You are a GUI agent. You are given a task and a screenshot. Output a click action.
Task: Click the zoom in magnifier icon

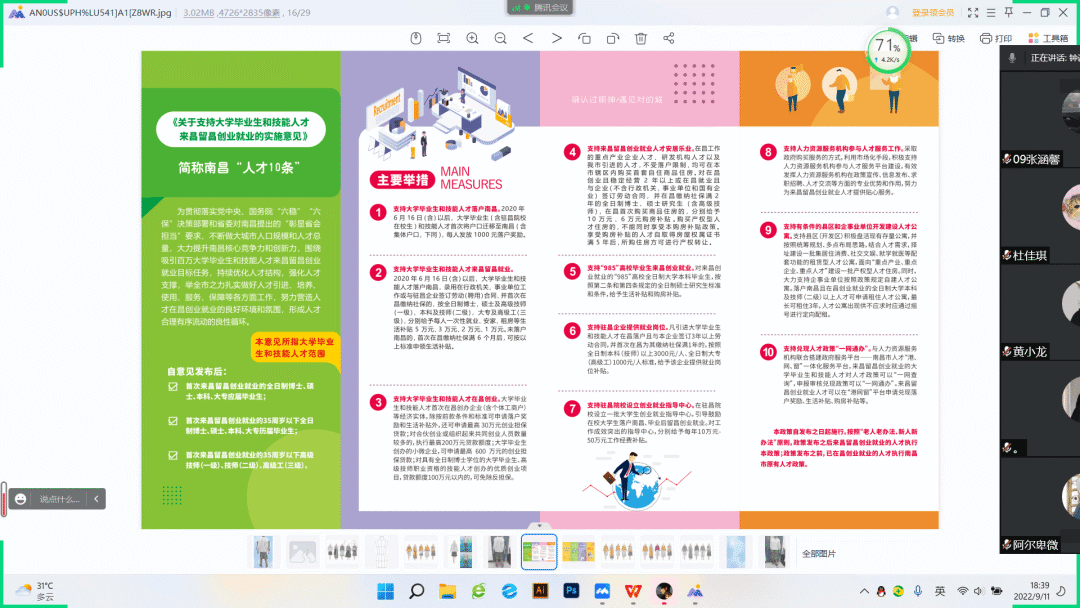(x=473, y=38)
